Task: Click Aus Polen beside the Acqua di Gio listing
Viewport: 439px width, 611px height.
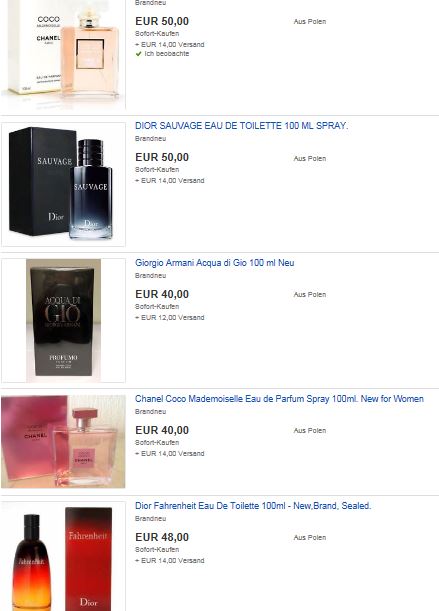Action: click(310, 295)
